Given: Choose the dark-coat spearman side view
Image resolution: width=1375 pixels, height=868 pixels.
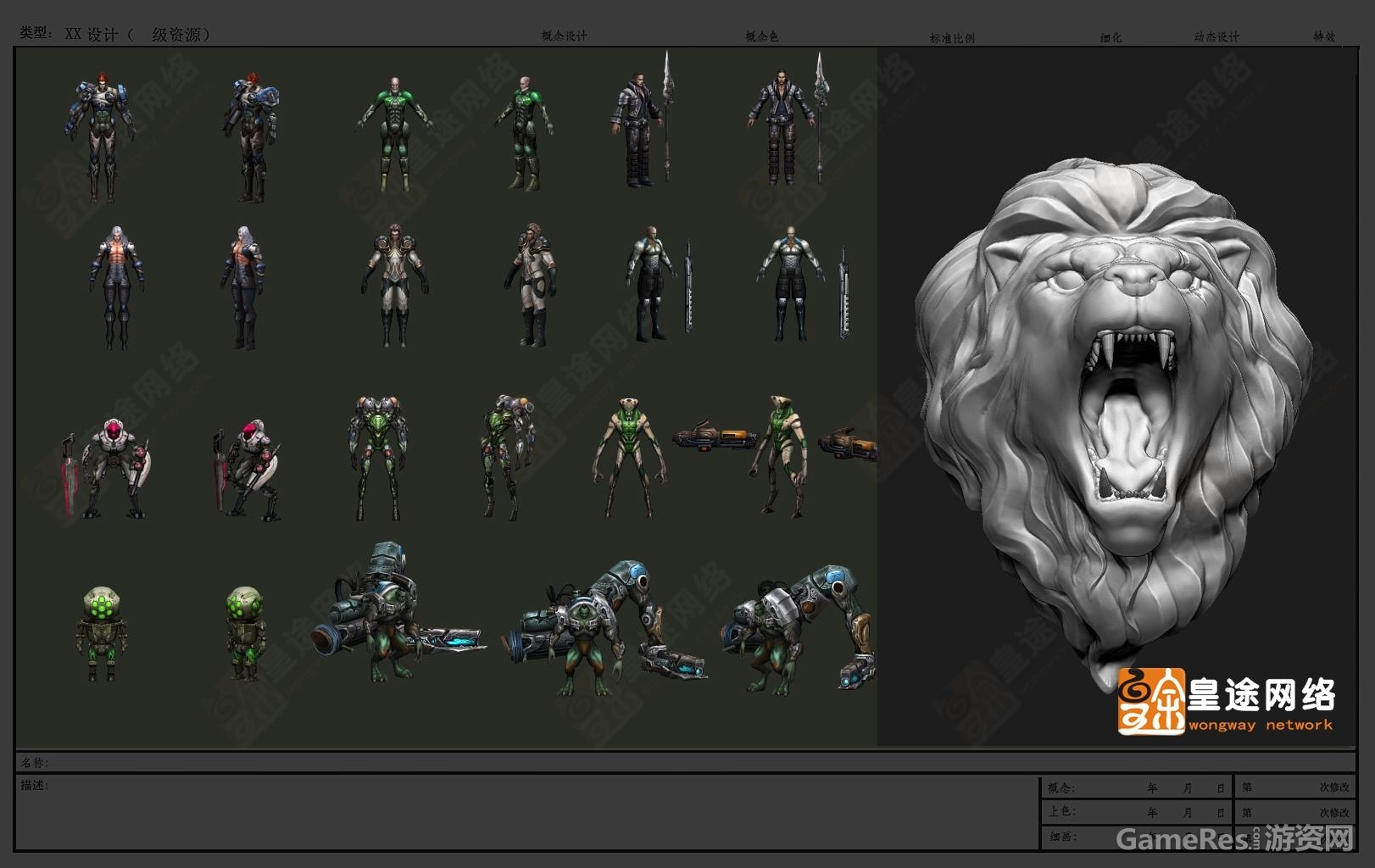Looking at the screenshot, I should click(643, 120).
